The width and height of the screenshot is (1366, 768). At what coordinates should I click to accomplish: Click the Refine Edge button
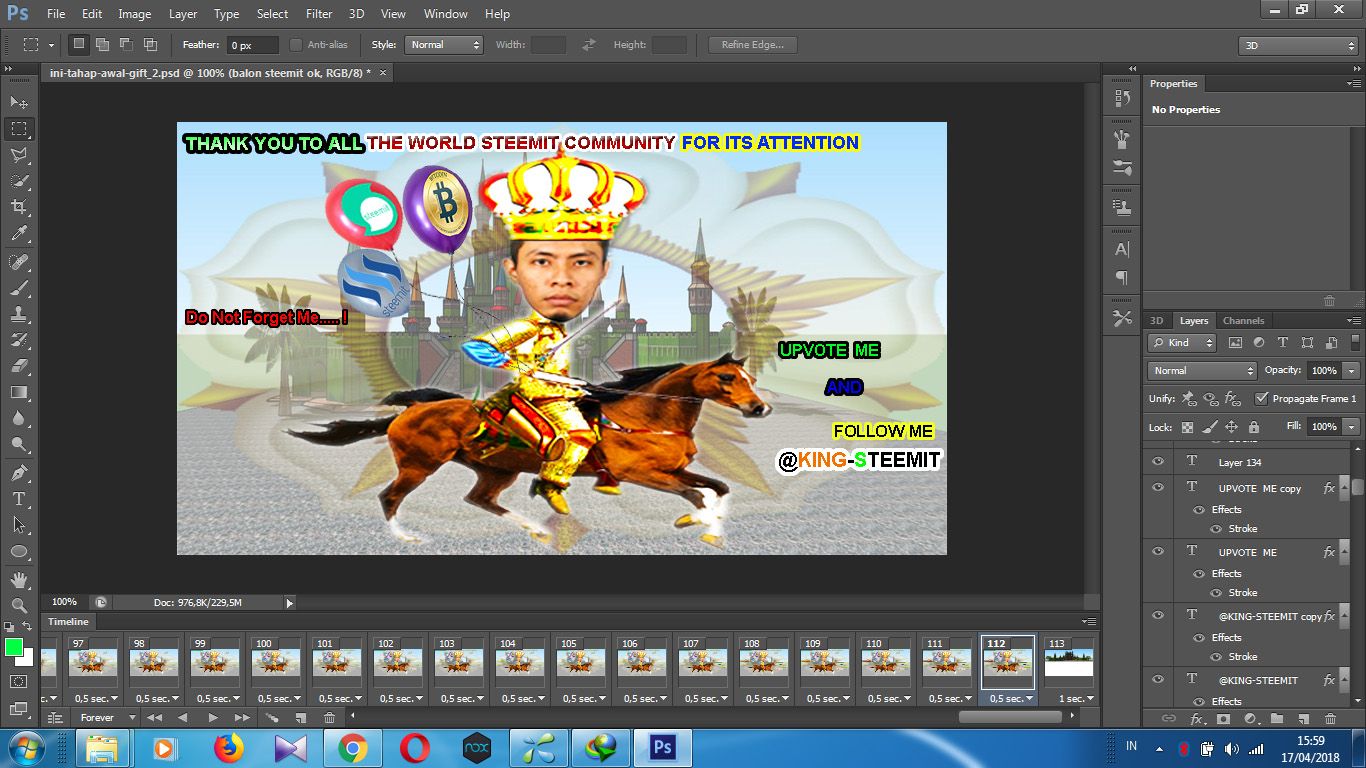[x=752, y=45]
